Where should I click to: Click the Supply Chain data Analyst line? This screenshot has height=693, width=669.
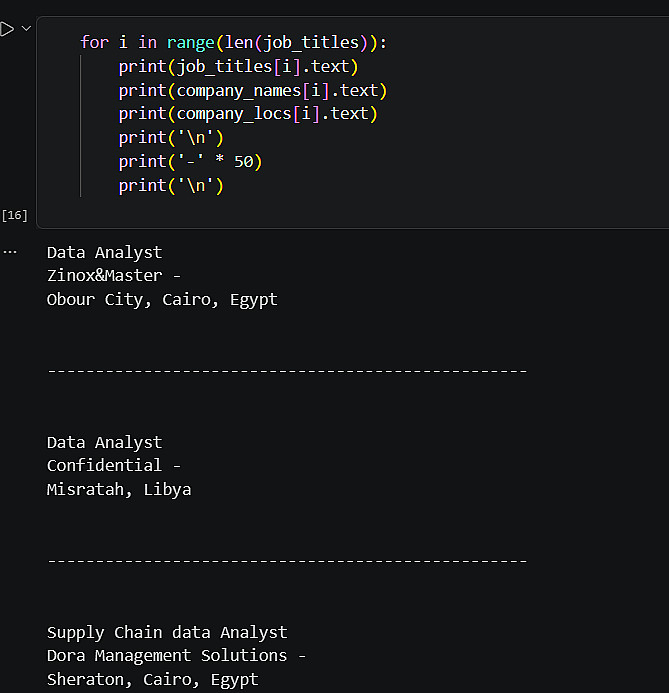click(167, 632)
